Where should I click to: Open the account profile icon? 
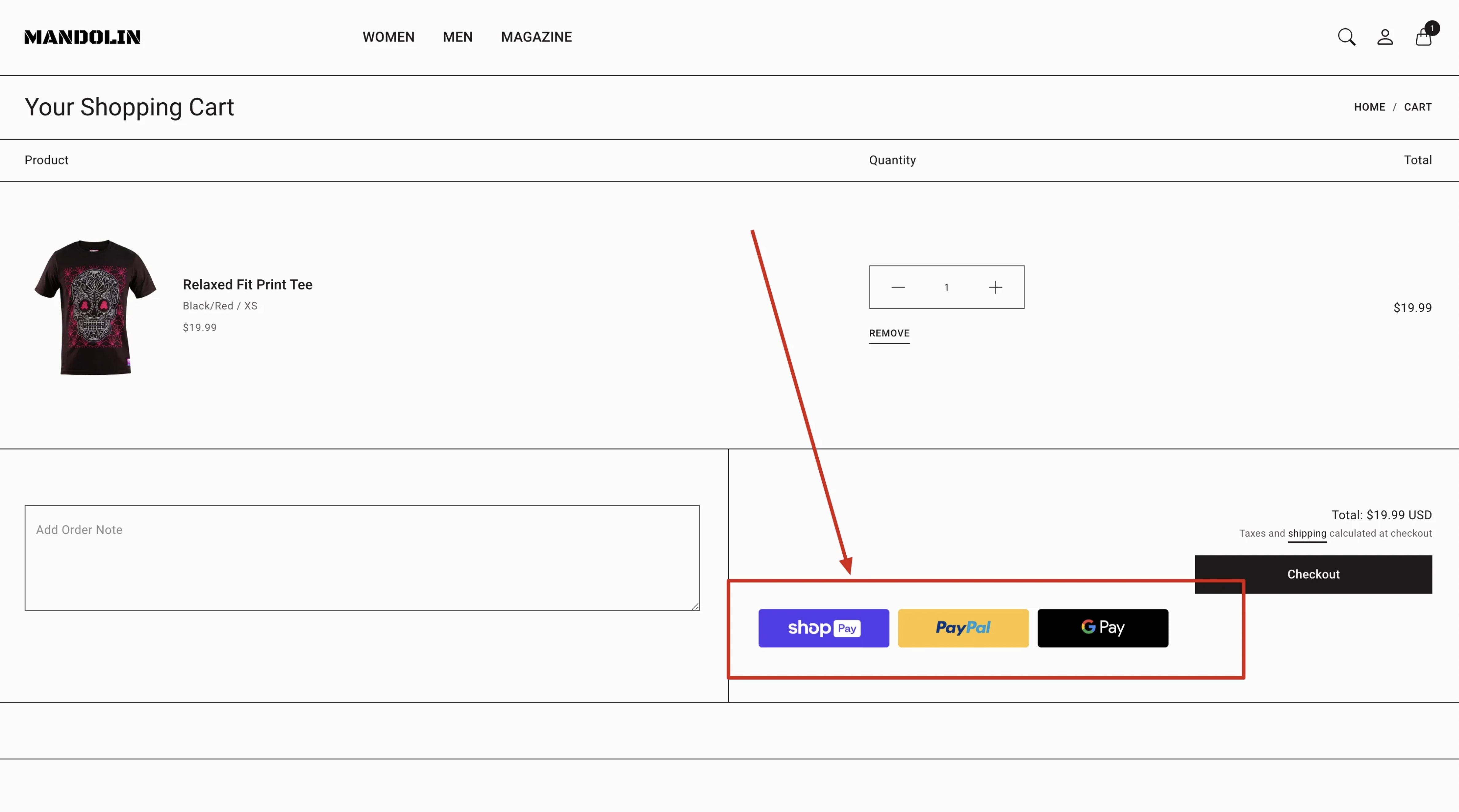[x=1385, y=37]
